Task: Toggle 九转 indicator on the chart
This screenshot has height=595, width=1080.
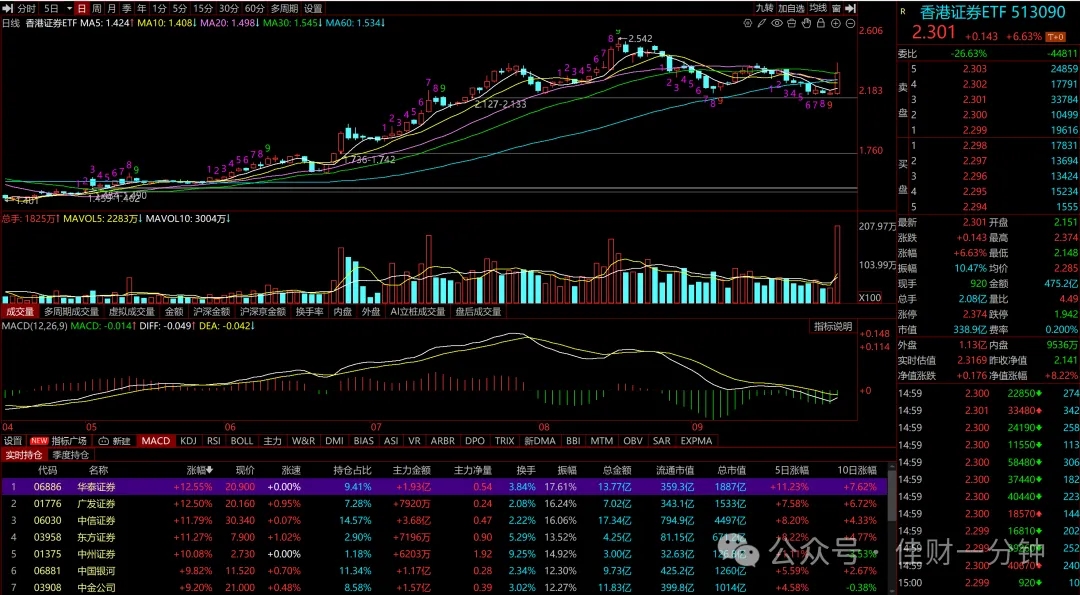Action: tap(765, 8)
